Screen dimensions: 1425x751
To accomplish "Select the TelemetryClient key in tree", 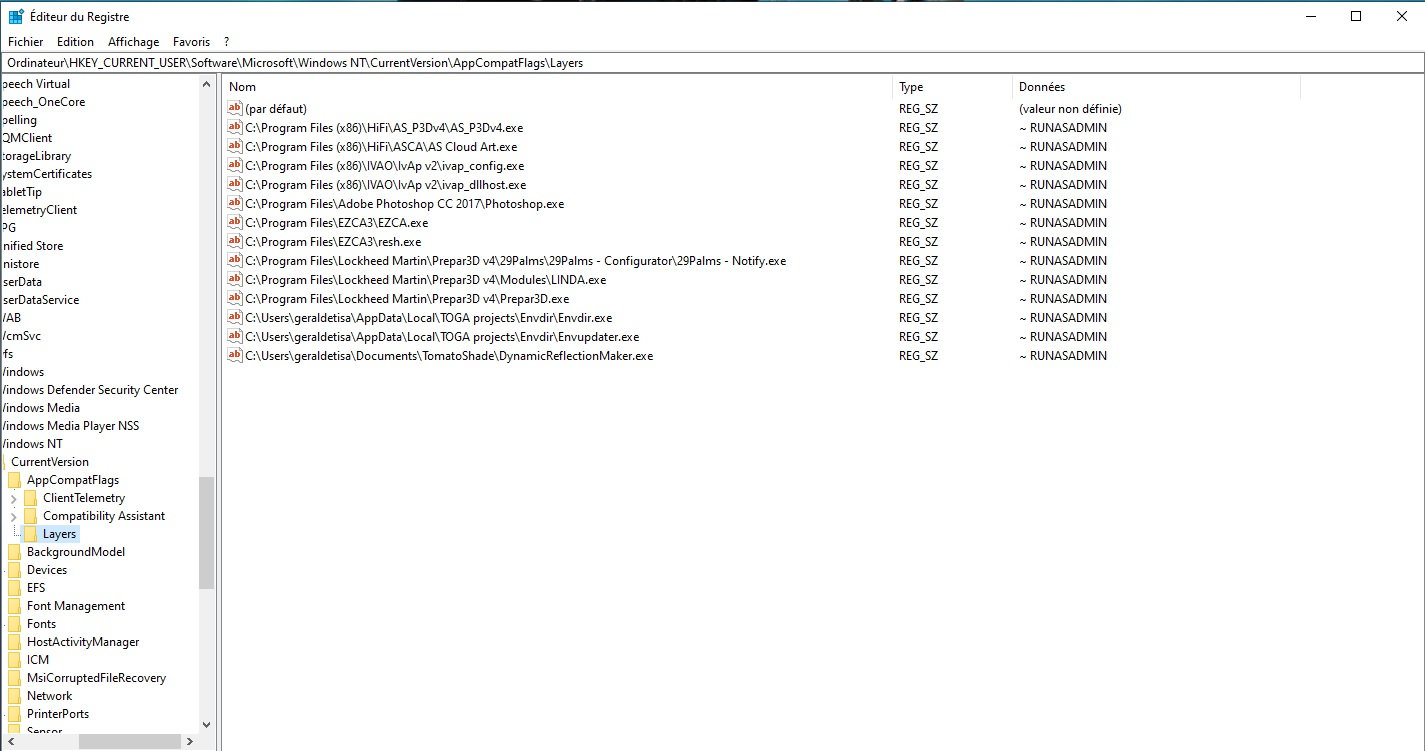I will [39, 210].
